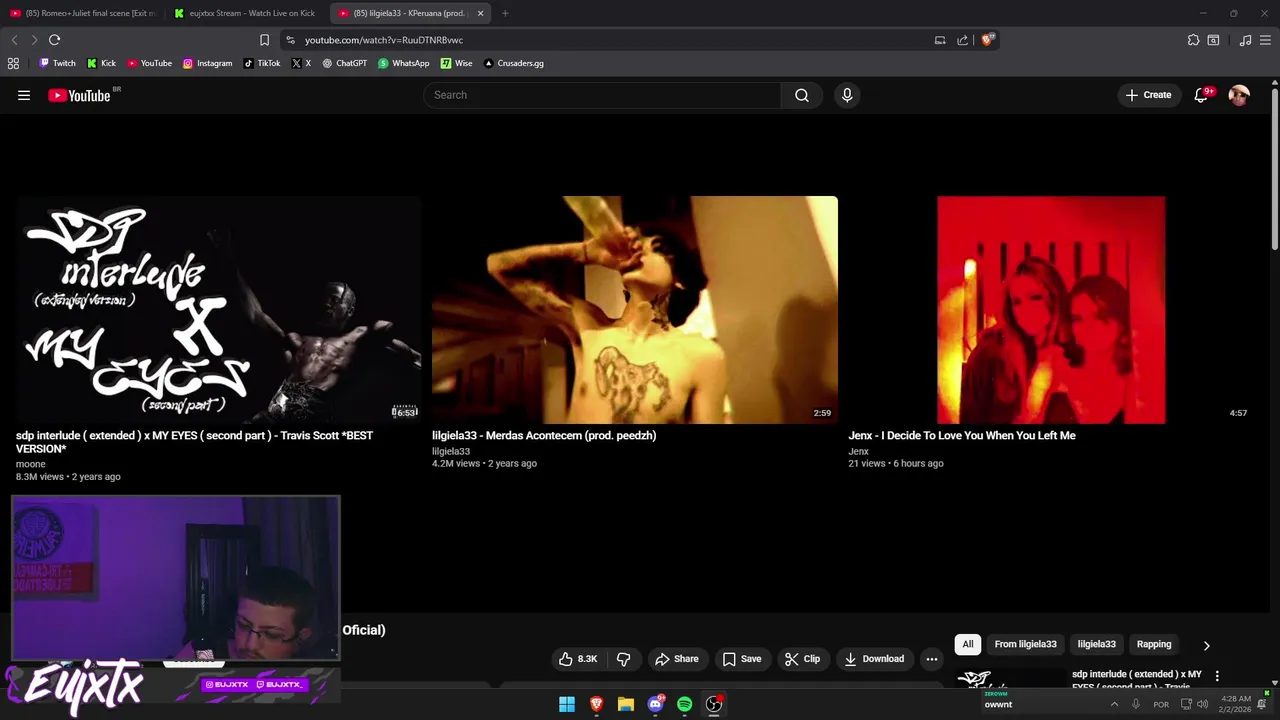Open OBS Studio from the taskbar

coord(714,704)
